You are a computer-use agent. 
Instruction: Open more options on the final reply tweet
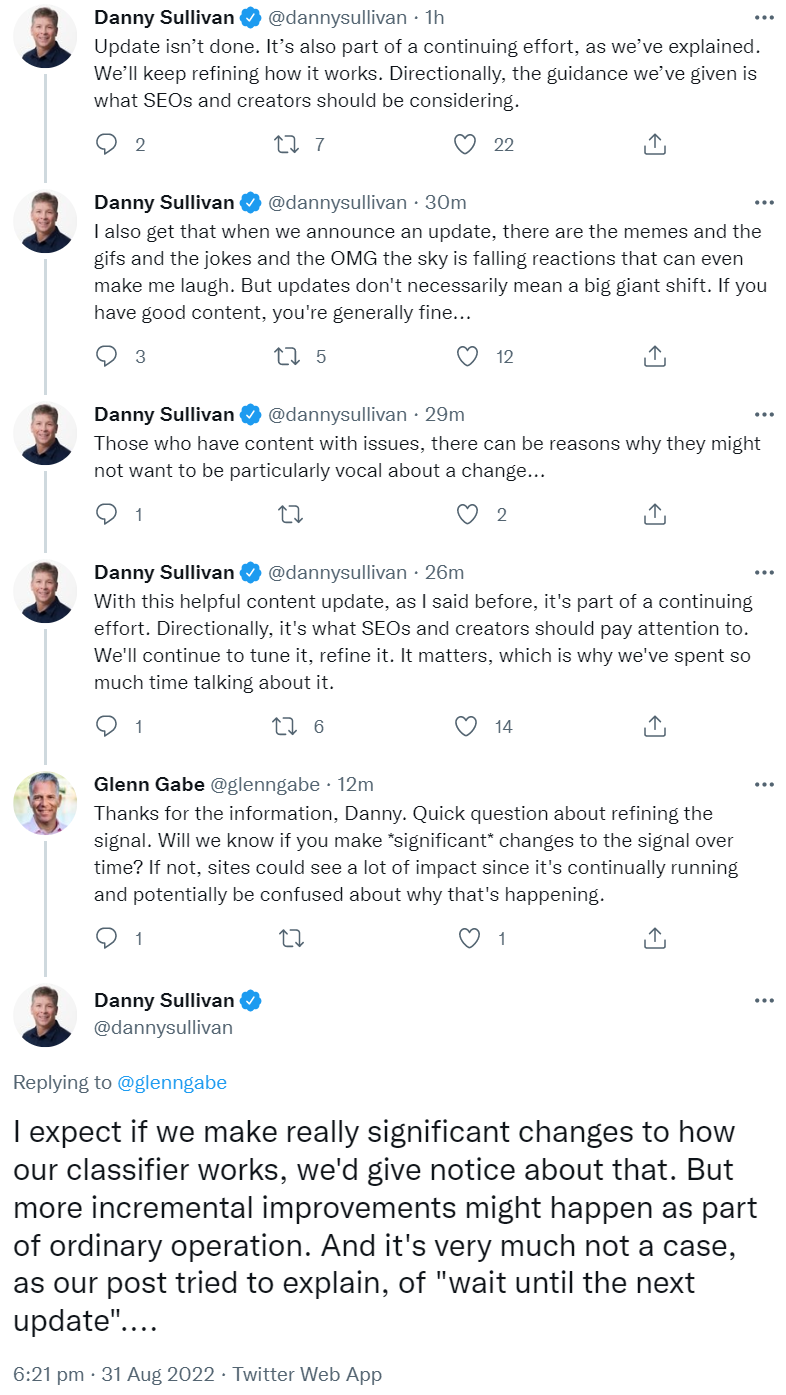764,1000
